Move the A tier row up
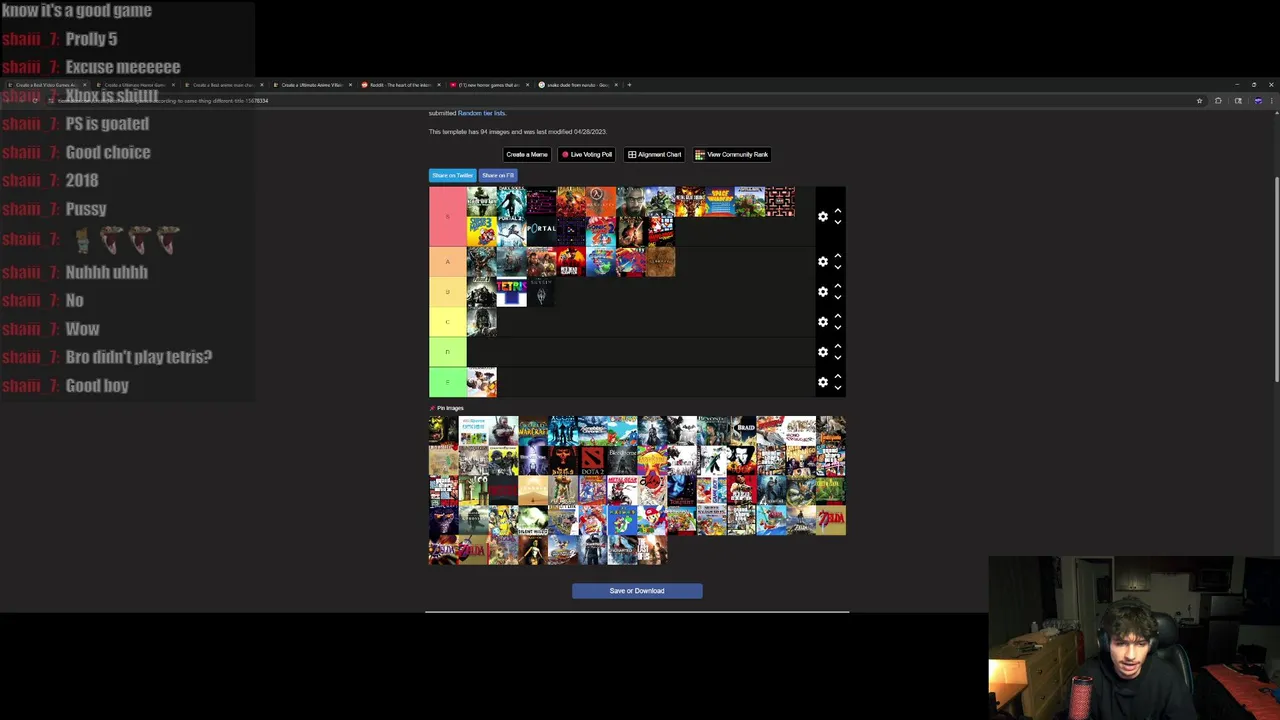 coord(838,256)
